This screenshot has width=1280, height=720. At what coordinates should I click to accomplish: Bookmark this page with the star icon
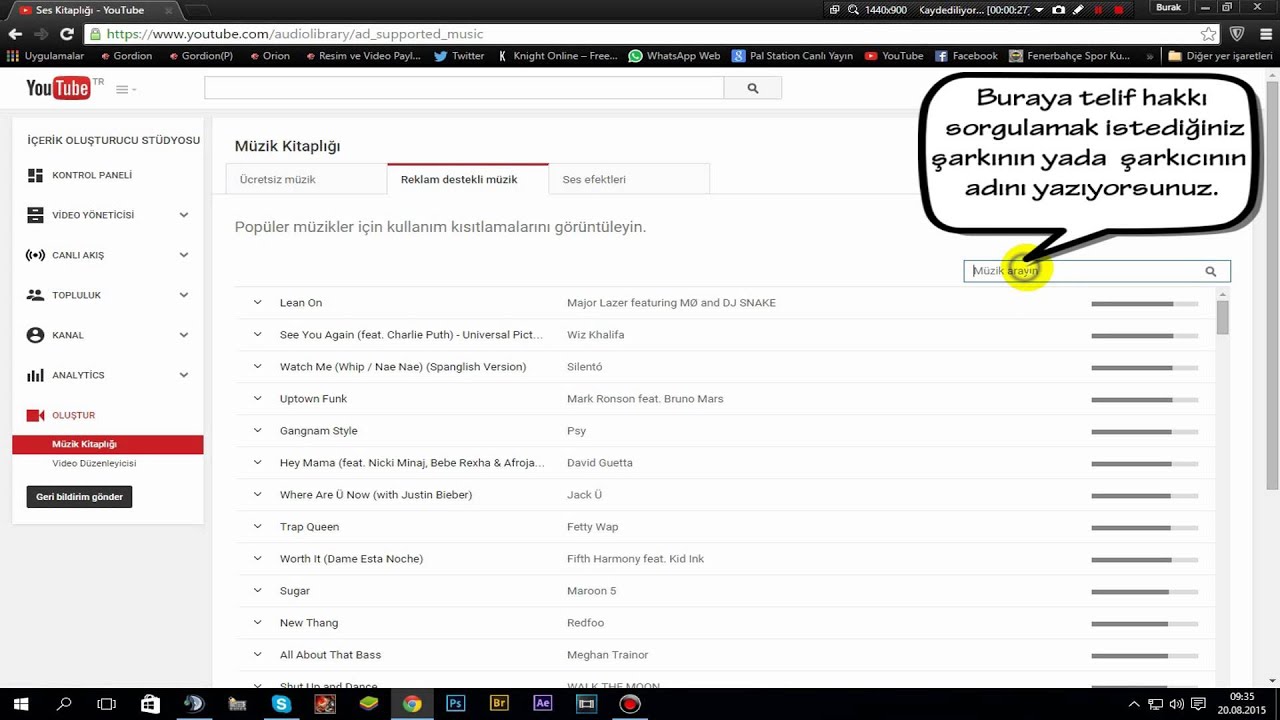coord(1208,33)
